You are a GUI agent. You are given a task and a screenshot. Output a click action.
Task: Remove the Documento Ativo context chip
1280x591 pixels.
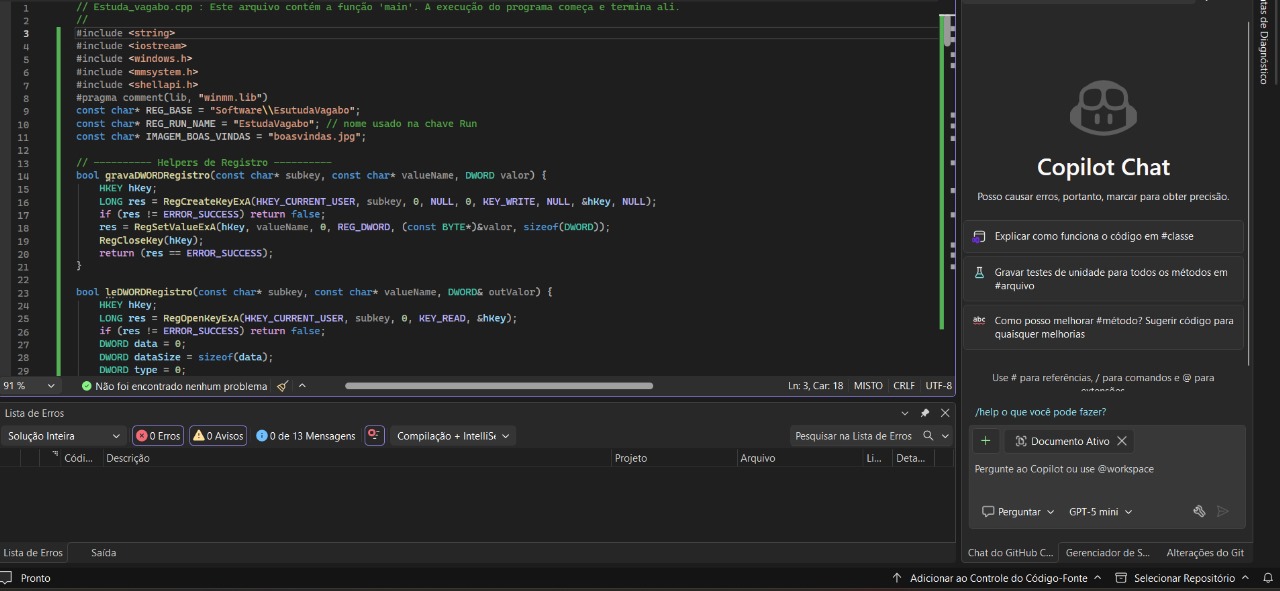(x=1122, y=441)
